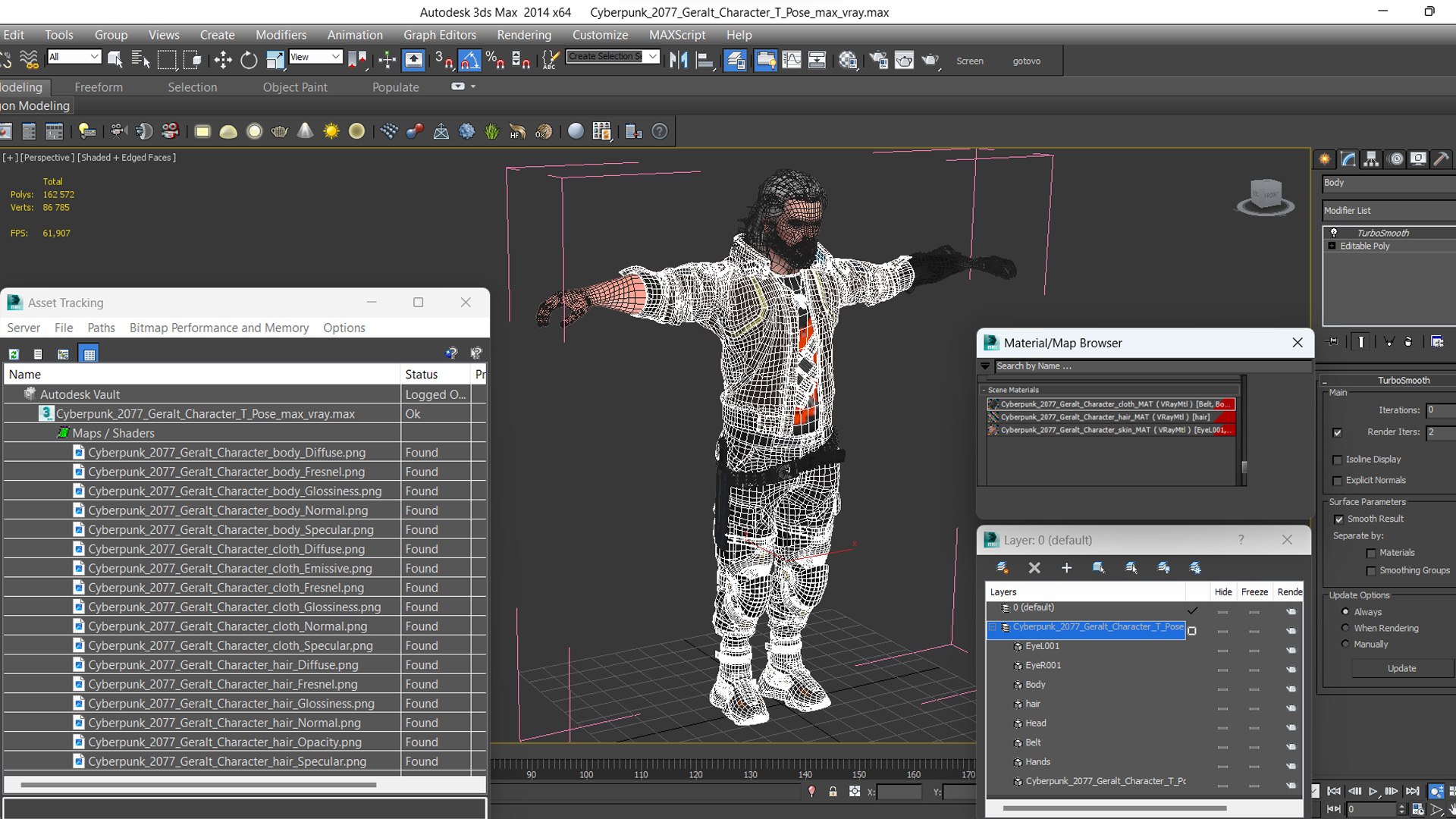Enable Isoline Display checkbox
The height and width of the screenshot is (819, 1456).
point(1337,460)
